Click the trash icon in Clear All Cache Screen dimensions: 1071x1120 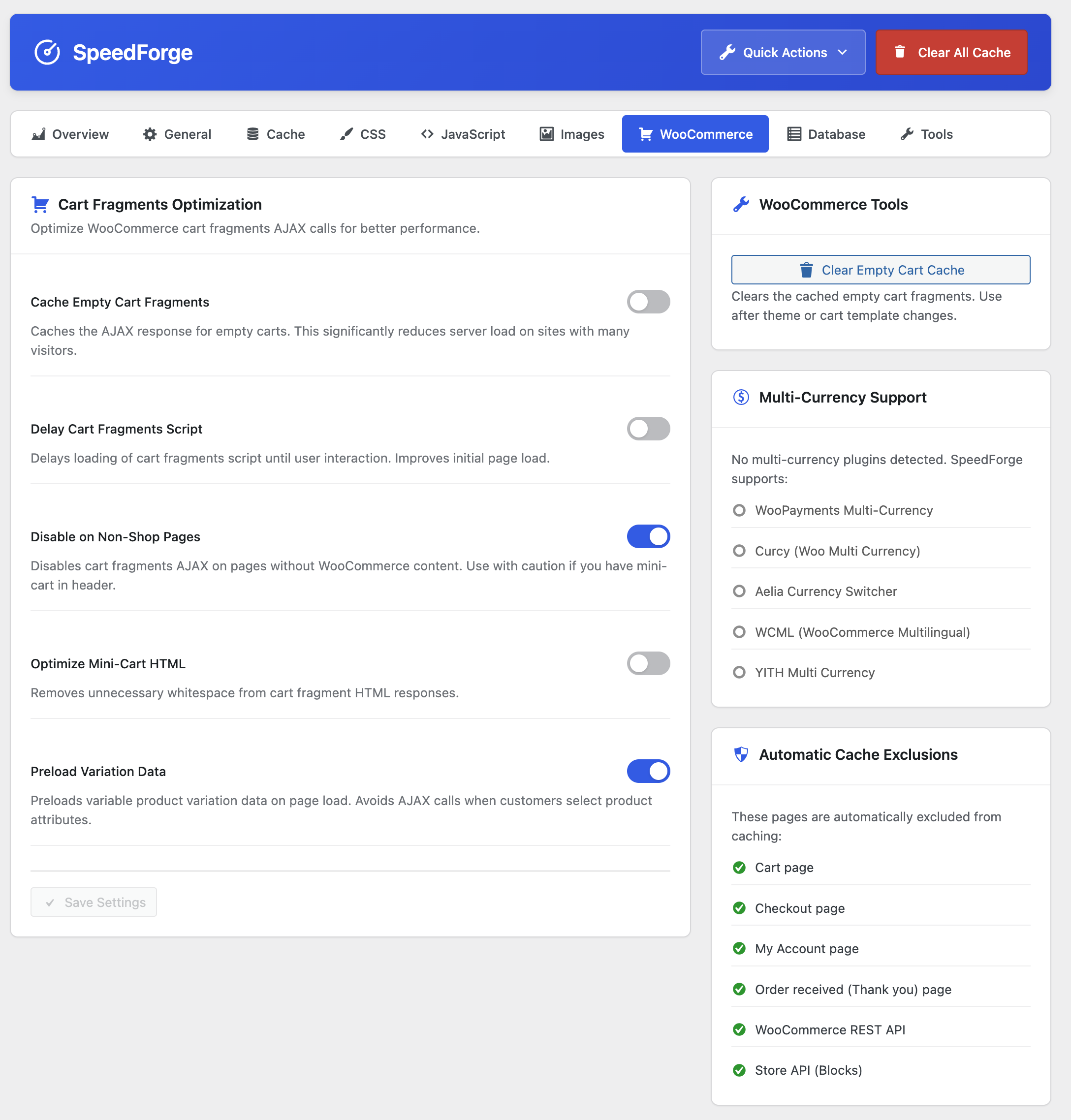(900, 52)
